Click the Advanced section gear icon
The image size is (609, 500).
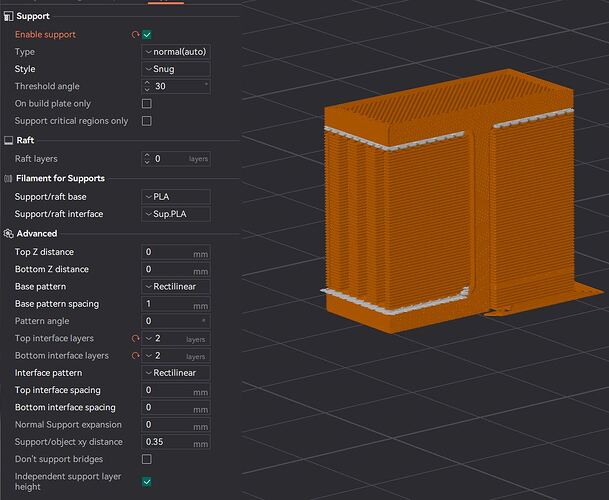(8, 233)
